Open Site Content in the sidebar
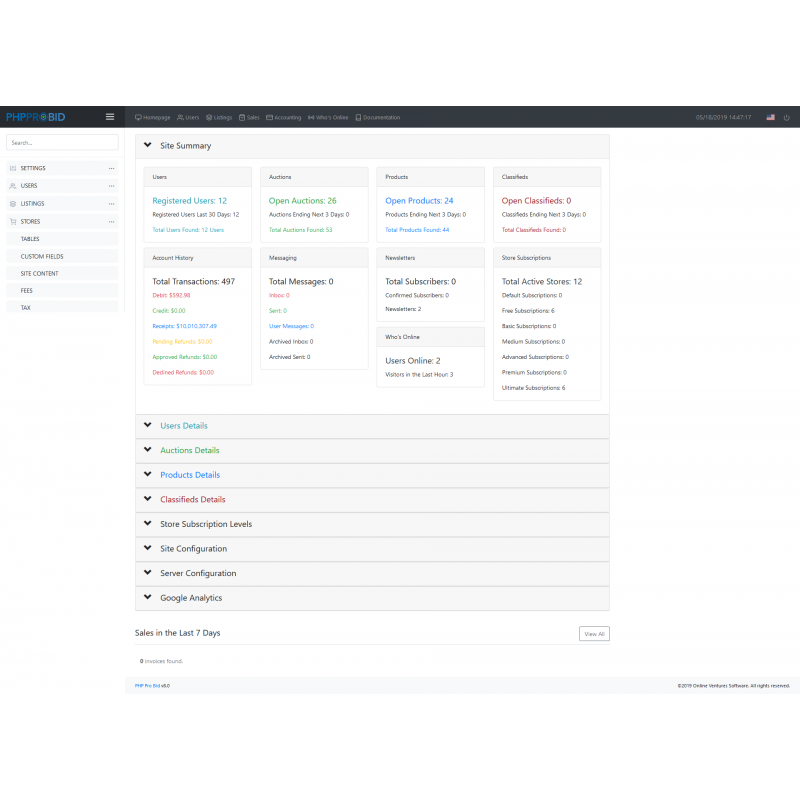Image resolution: width=800 pixels, height=800 pixels. click(62, 273)
